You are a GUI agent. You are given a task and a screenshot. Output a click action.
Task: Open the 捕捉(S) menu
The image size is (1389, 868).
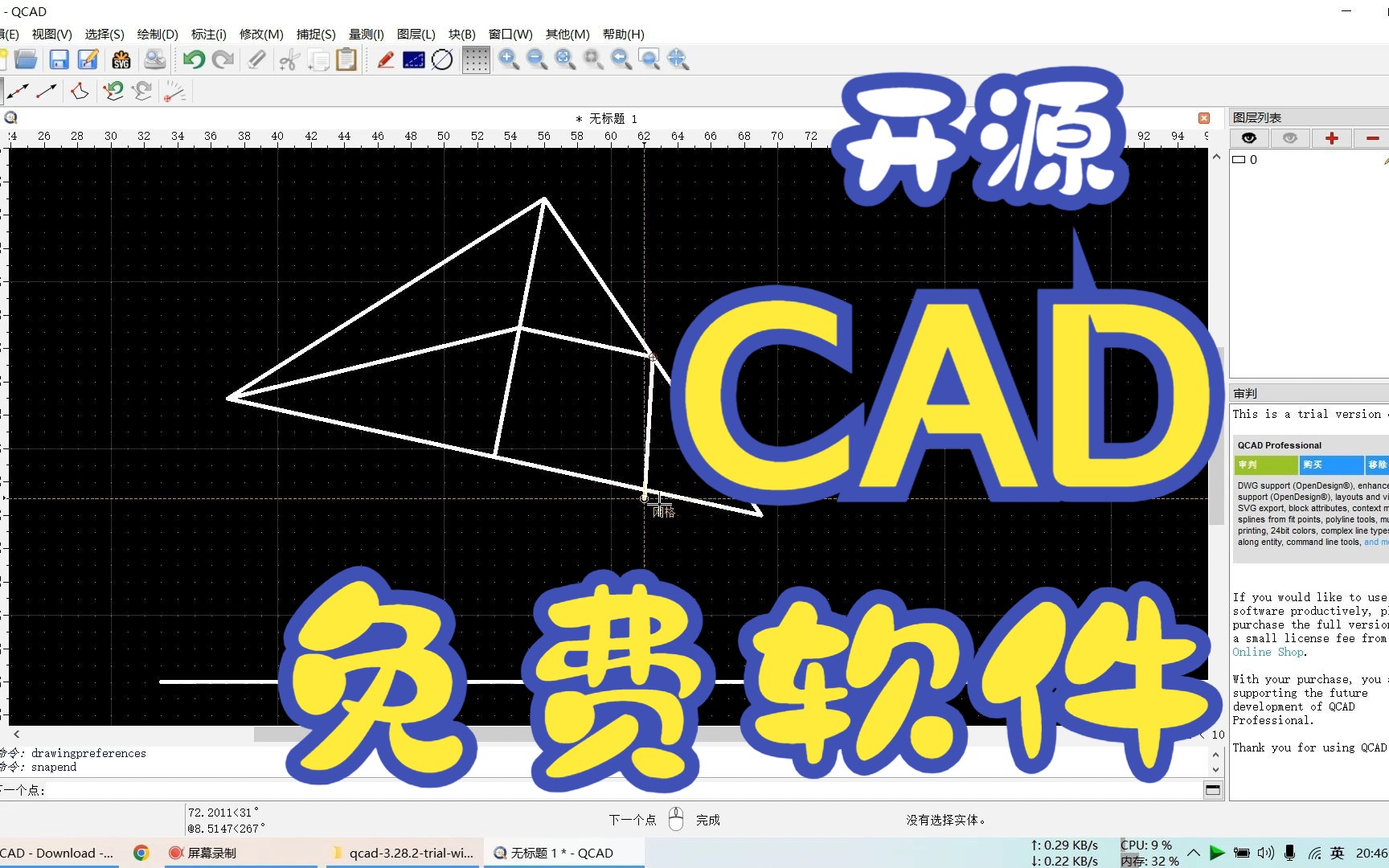click(316, 34)
